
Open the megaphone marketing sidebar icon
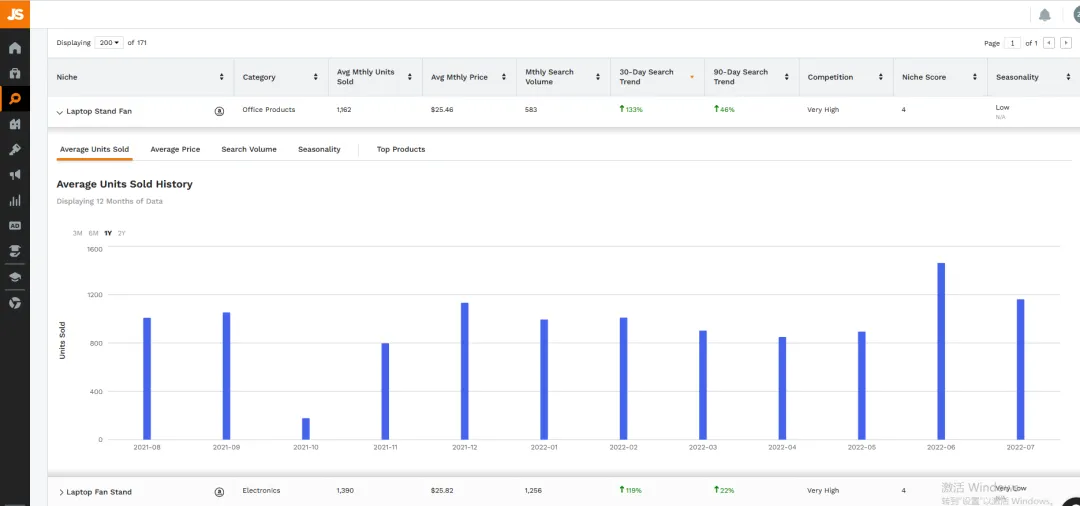tap(14, 175)
